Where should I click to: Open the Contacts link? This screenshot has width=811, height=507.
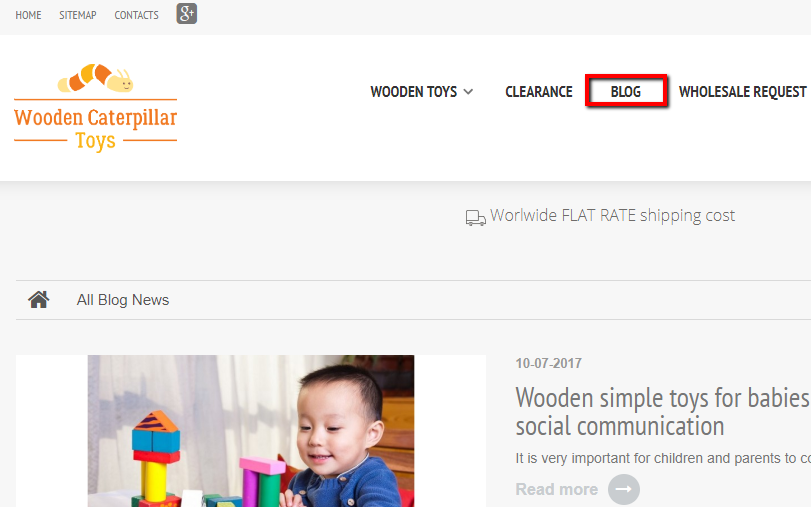coord(137,15)
